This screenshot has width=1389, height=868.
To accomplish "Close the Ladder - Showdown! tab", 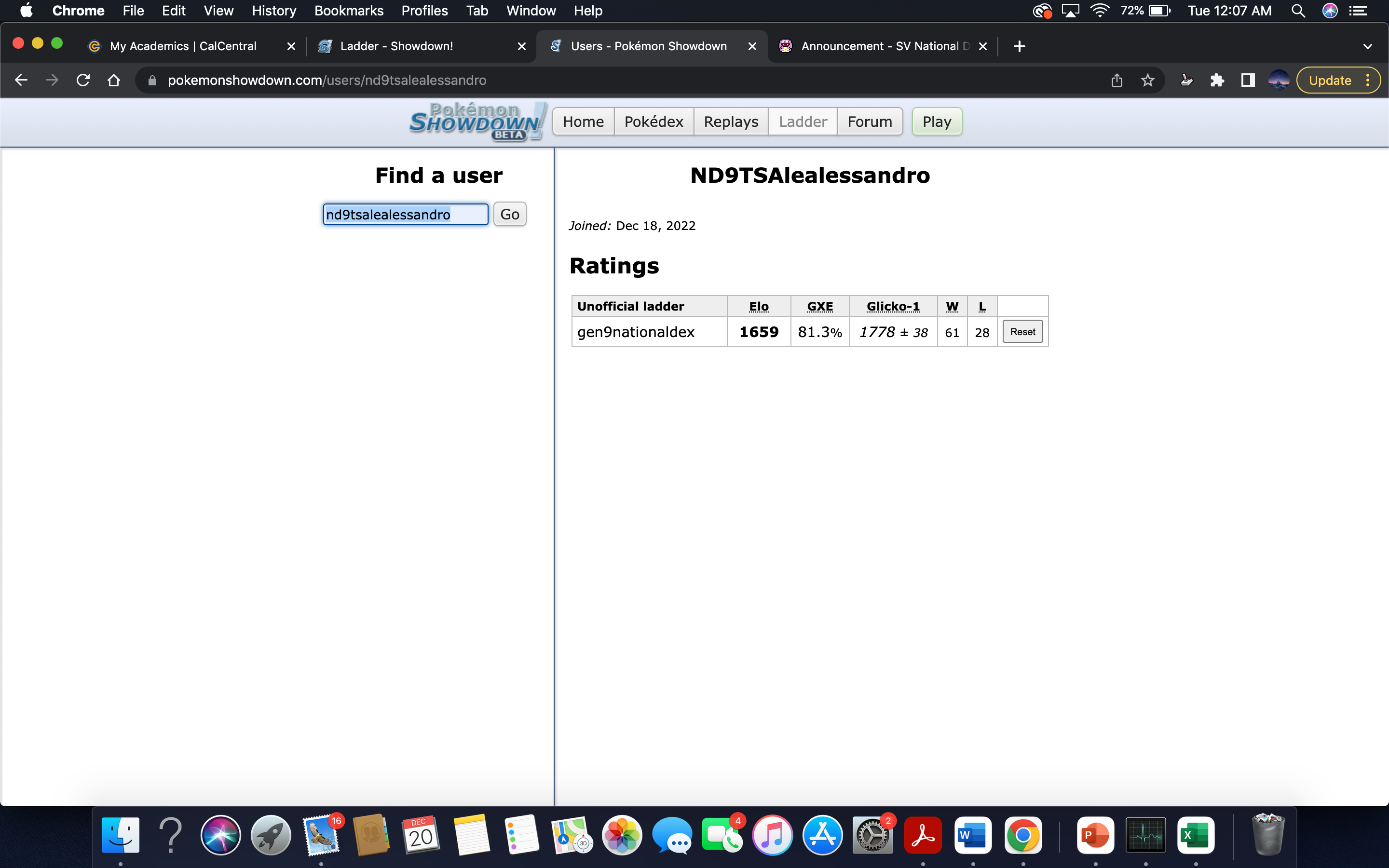I will pos(522,46).
